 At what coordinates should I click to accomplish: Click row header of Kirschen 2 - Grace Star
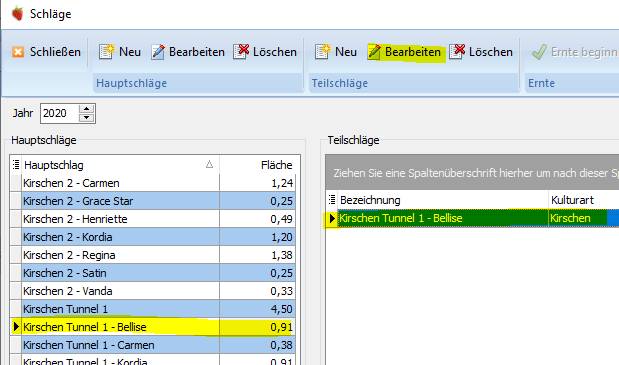(x=16, y=201)
